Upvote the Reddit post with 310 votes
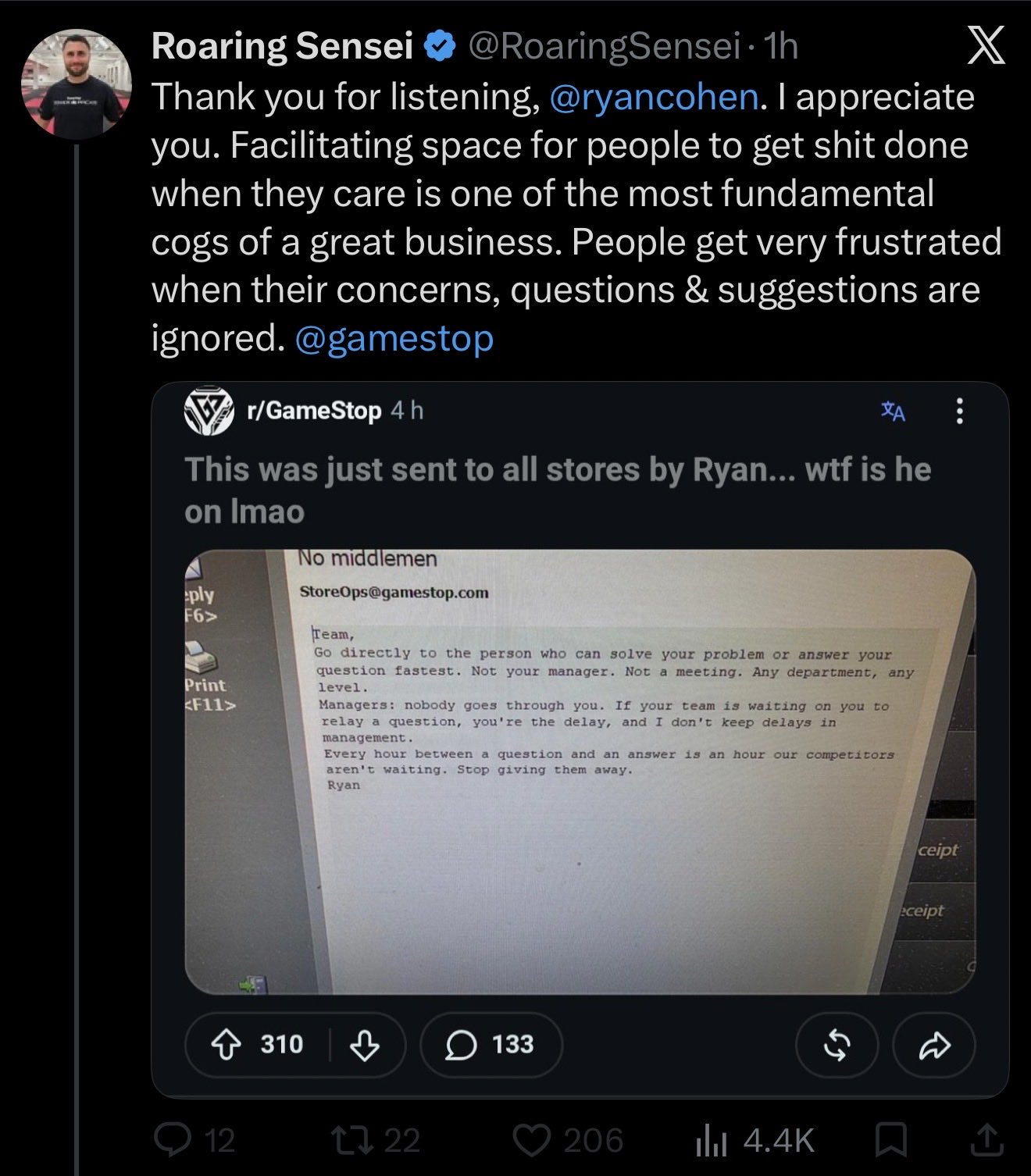 pos(227,1045)
